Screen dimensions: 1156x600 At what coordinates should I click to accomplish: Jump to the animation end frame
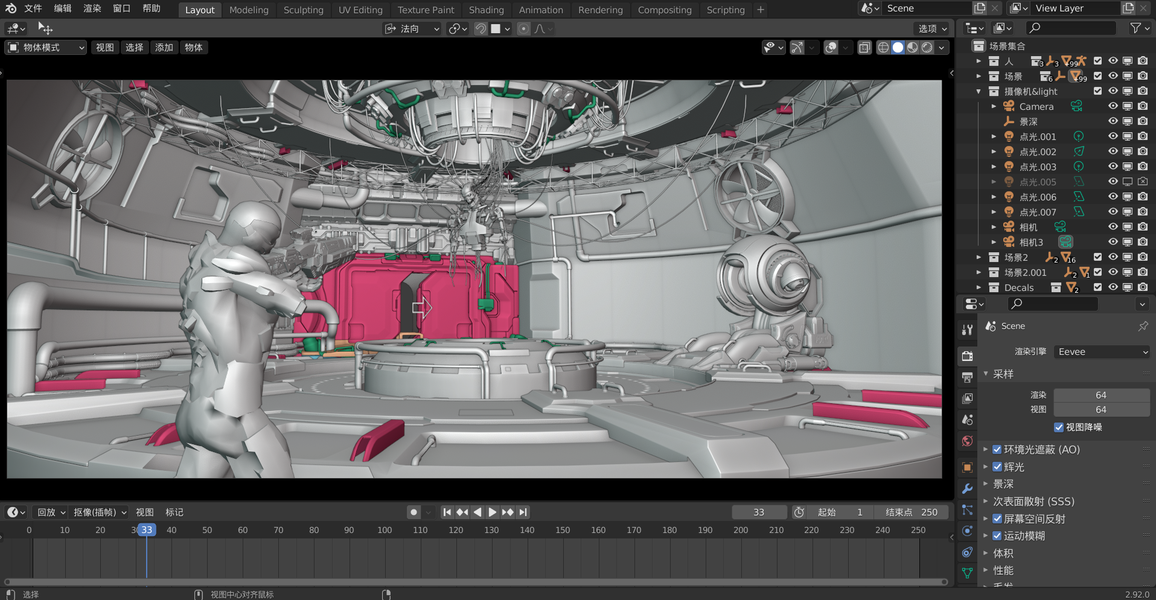click(523, 512)
